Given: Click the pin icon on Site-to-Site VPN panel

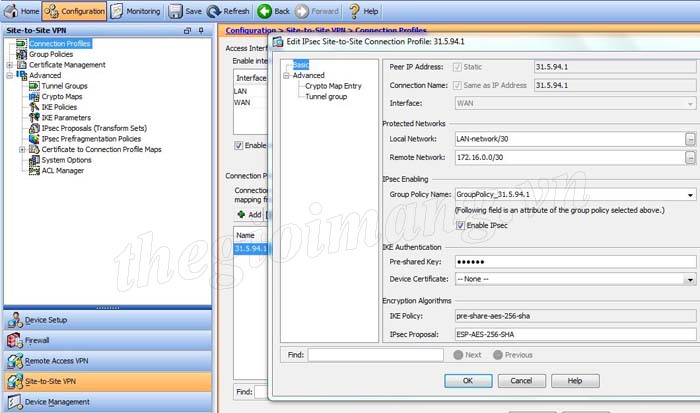Looking at the screenshot, I should [x=201, y=30].
